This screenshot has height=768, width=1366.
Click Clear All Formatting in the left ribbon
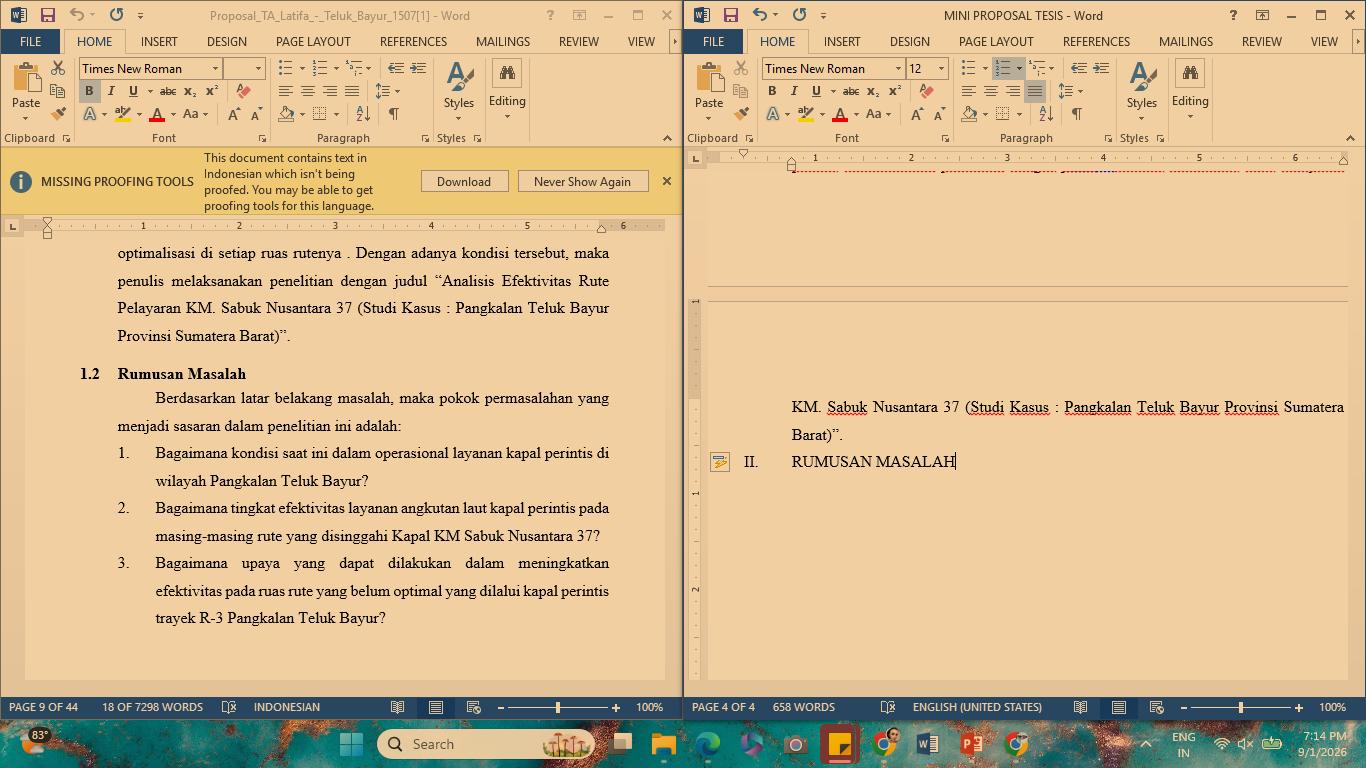click(243, 91)
